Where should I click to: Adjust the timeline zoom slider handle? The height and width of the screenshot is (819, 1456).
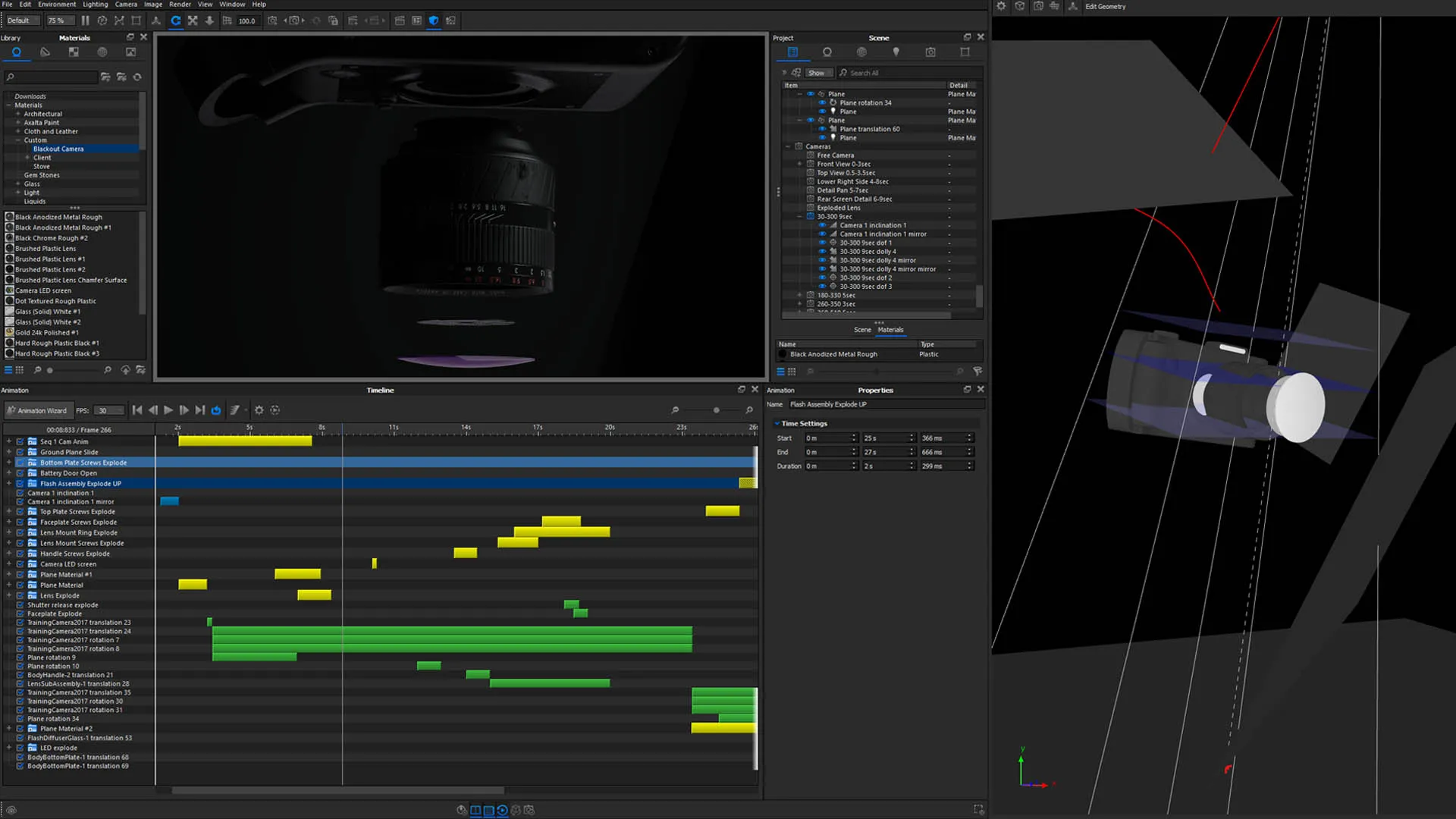(716, 410)
